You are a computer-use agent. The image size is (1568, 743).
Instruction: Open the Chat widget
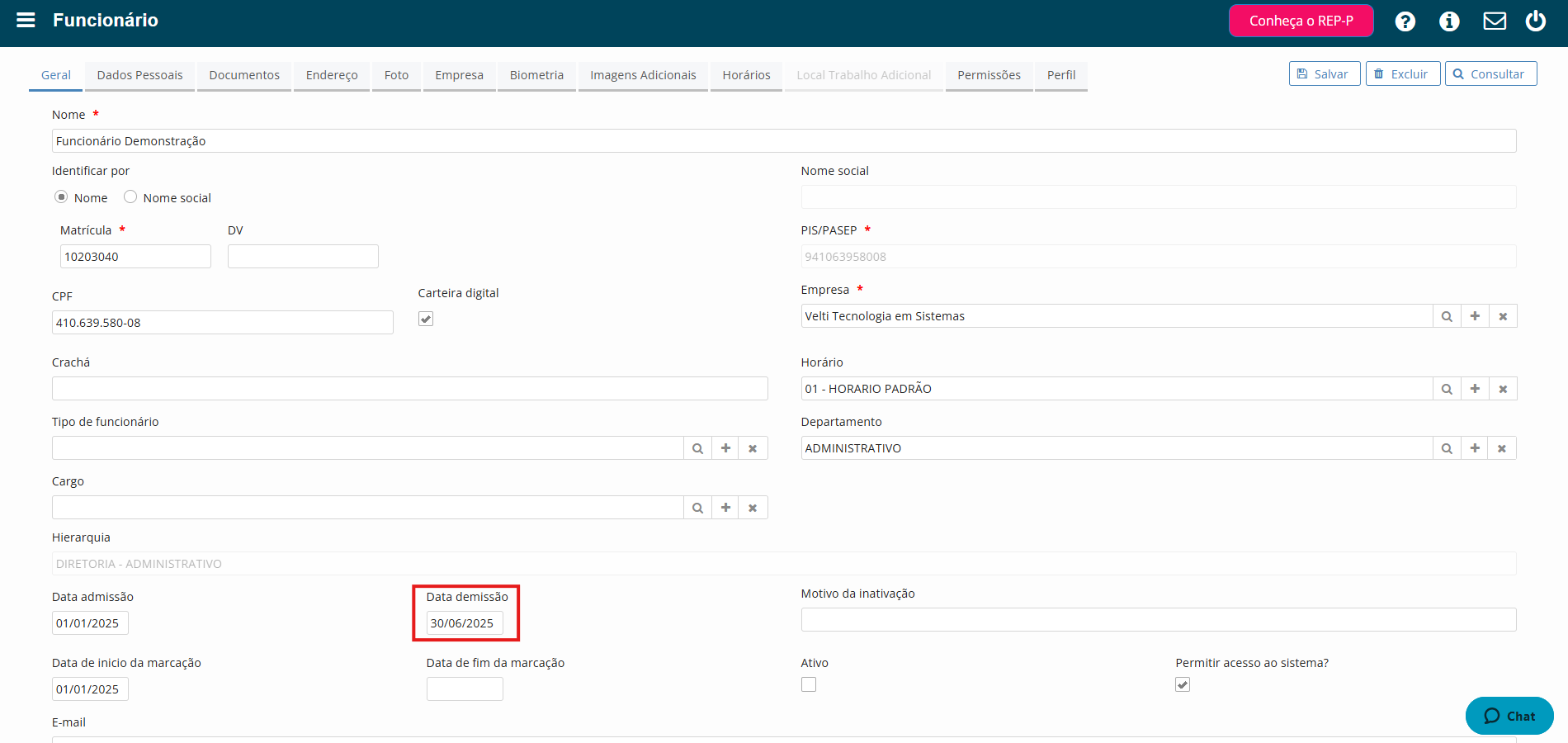1509,716
